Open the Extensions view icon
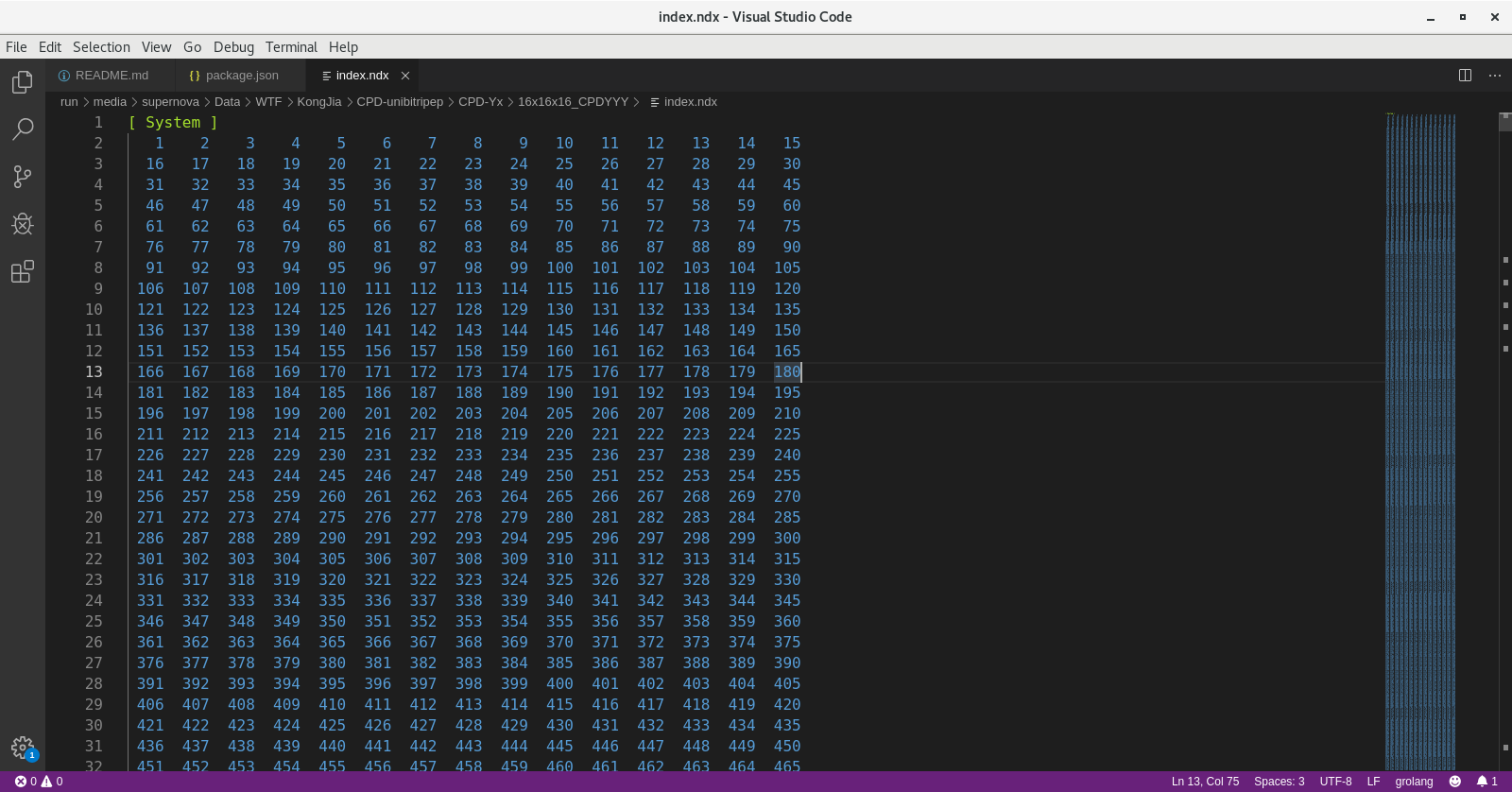This screenshot has width=1512, height=792. [23, 271]
